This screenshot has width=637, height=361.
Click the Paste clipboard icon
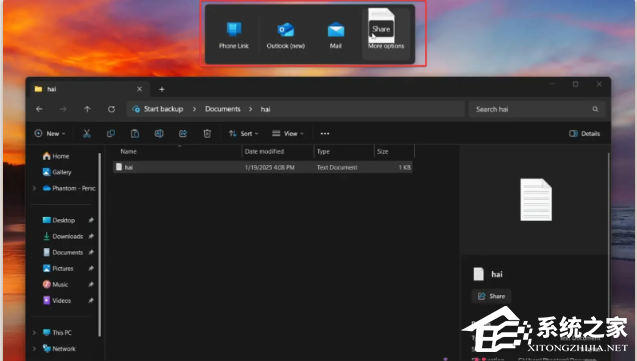click(x=135, y=134)
